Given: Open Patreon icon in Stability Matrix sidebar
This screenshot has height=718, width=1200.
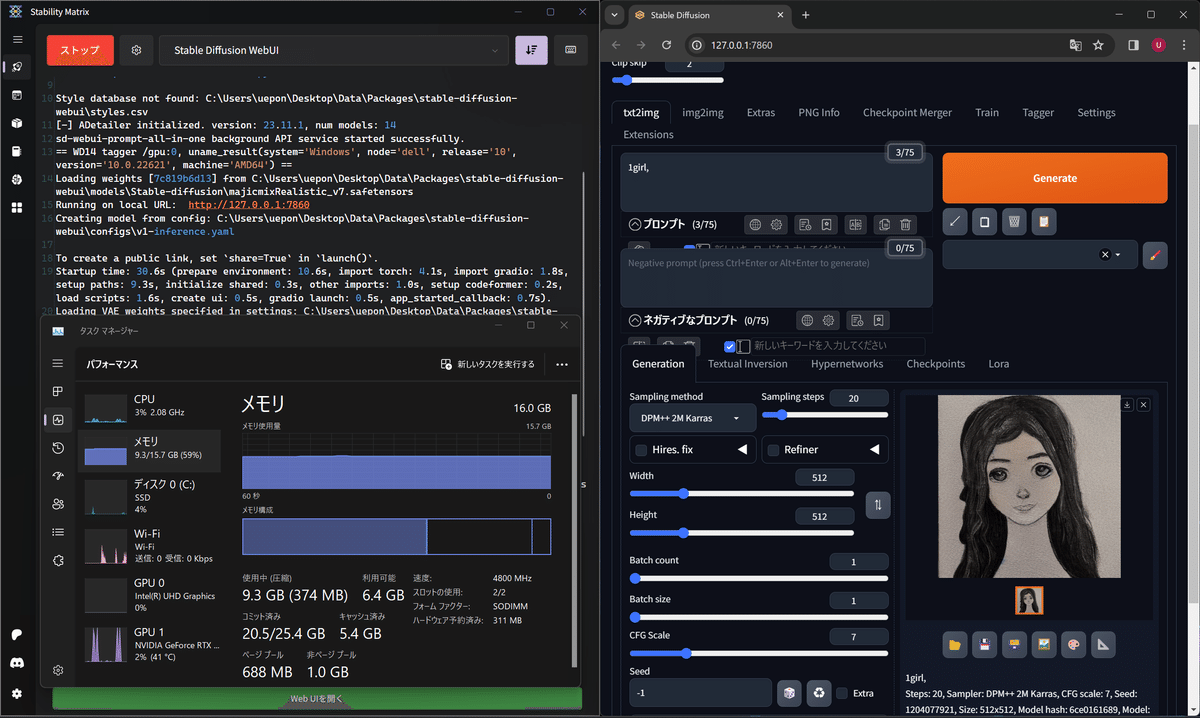Looking at the screenshot, I should pyautogui.click(x=17, y=635).
